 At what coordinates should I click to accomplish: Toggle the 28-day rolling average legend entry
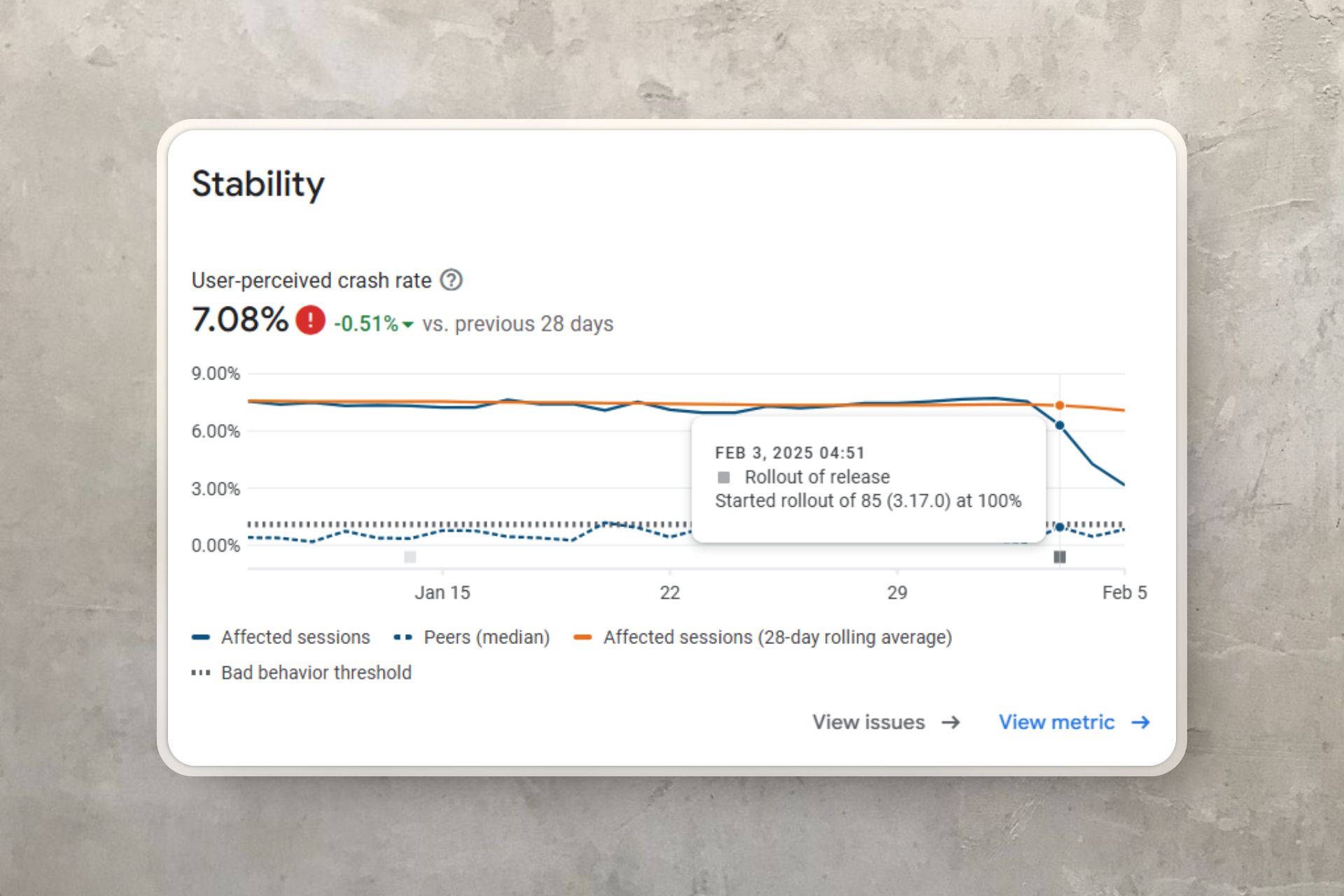pos(777,637)
